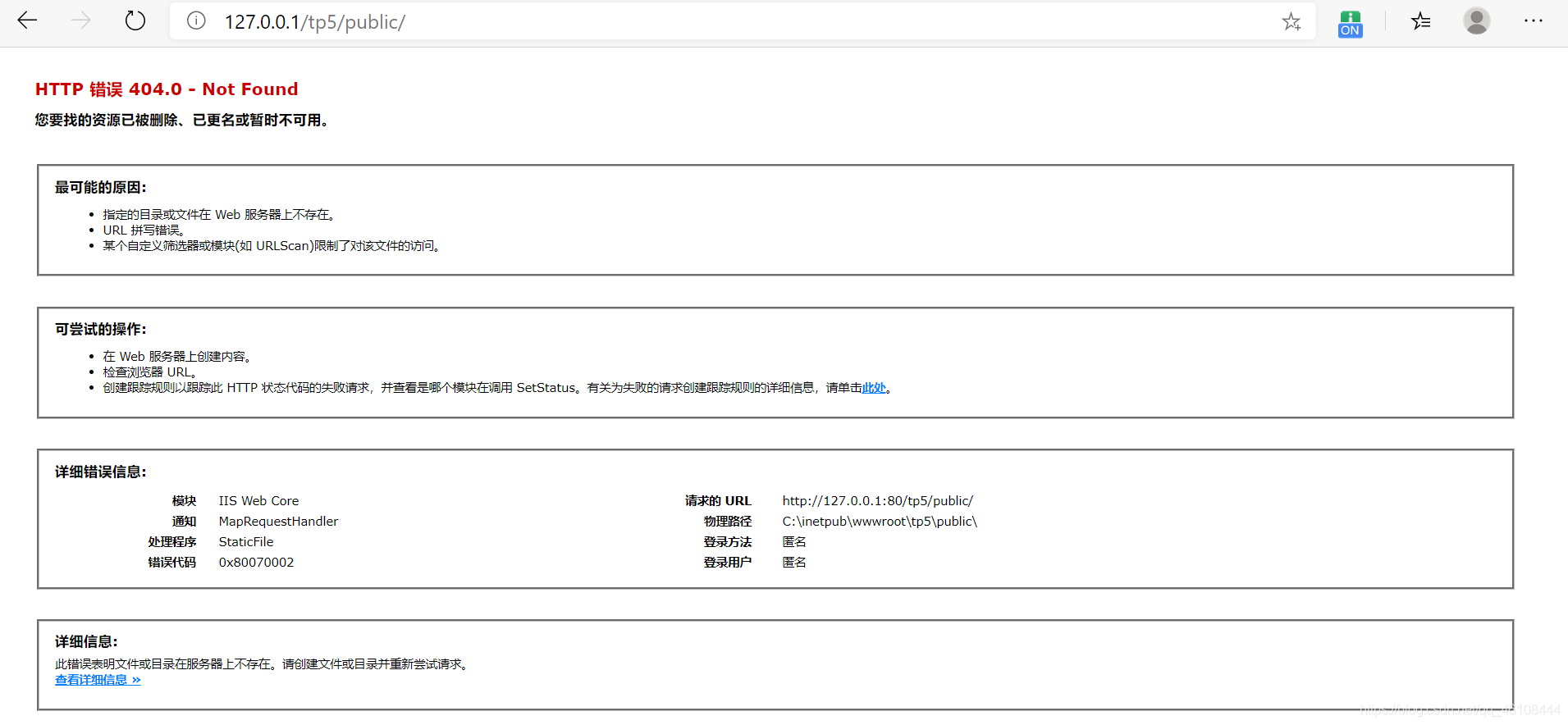
Task: Click the bullet 检查浏览器 URL
Action: (x=149, y=372)
